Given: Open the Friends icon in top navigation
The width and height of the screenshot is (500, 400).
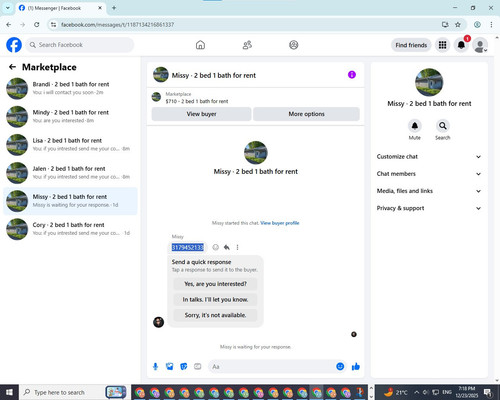Looking at the screenshot, I should point(247,45).
